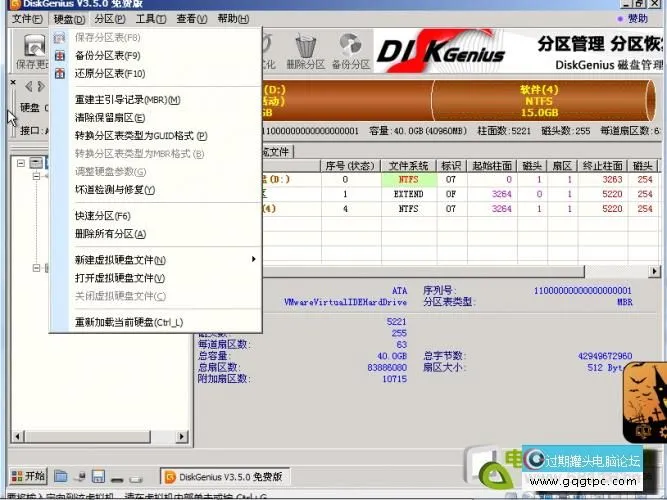Choose 清除保留扇区(E) menu entry
This screenshot has height=500, width=667.
click(x=155, y=117)
